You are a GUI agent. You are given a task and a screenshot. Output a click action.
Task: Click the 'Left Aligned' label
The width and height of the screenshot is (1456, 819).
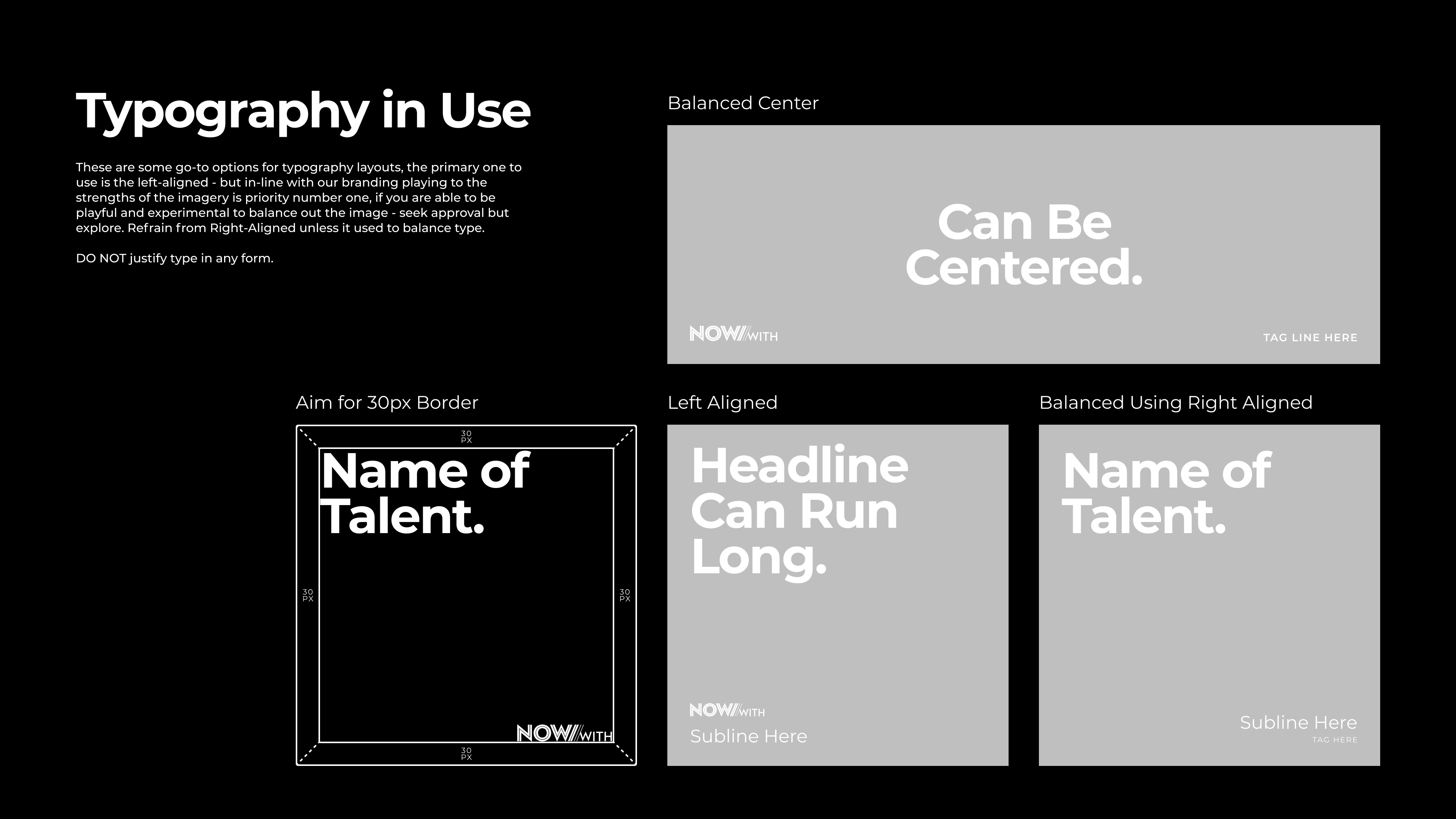coord(722,402)
